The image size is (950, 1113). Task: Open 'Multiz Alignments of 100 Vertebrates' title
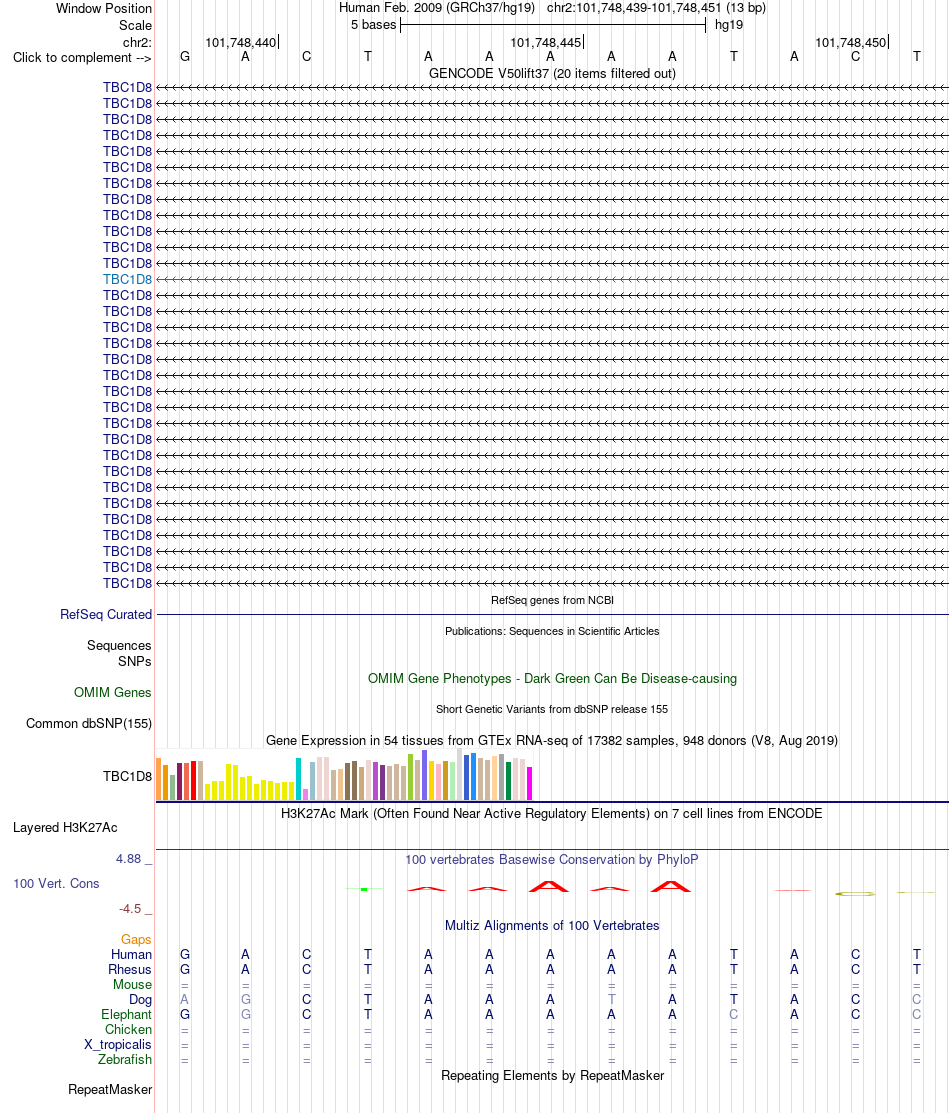coord(552,926)
